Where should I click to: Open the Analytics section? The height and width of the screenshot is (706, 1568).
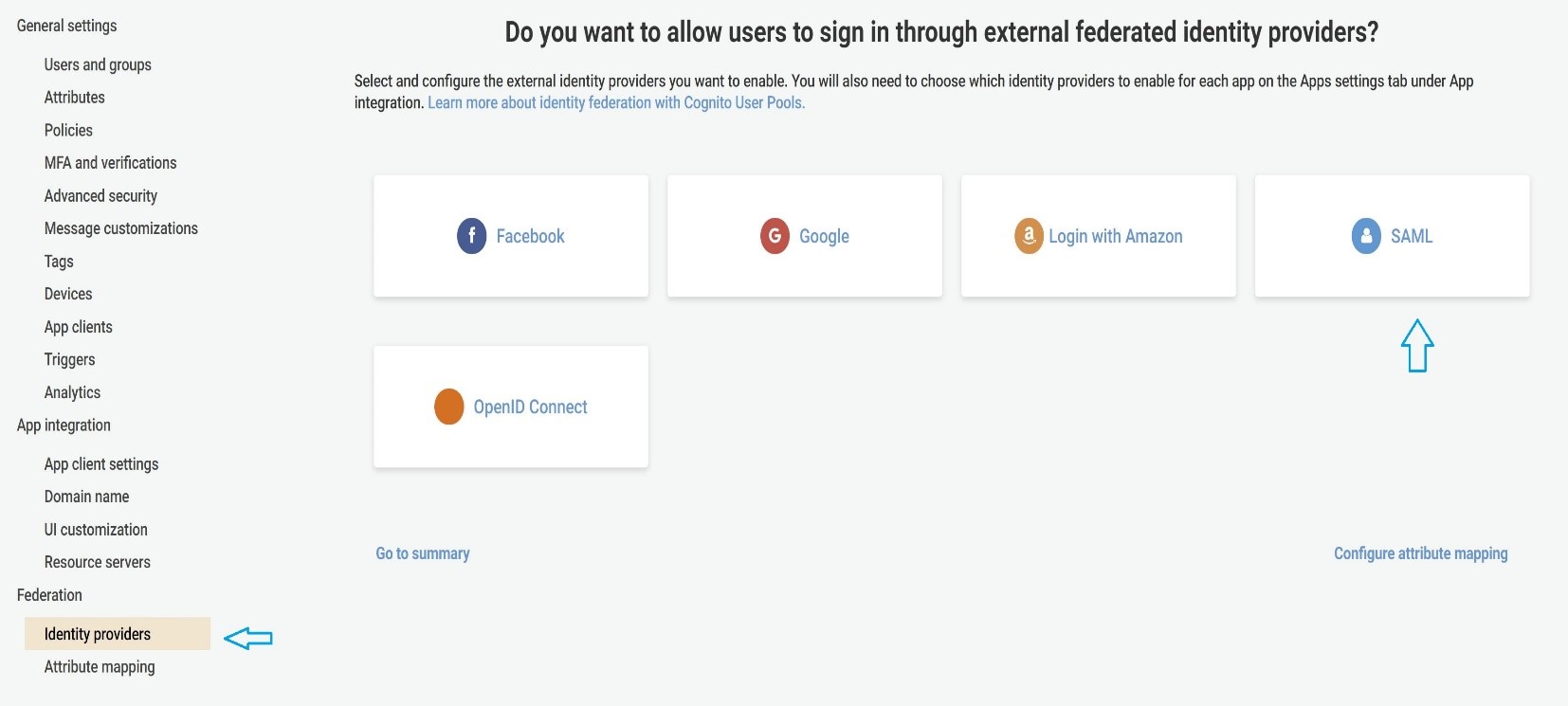(x=72, y=392)
